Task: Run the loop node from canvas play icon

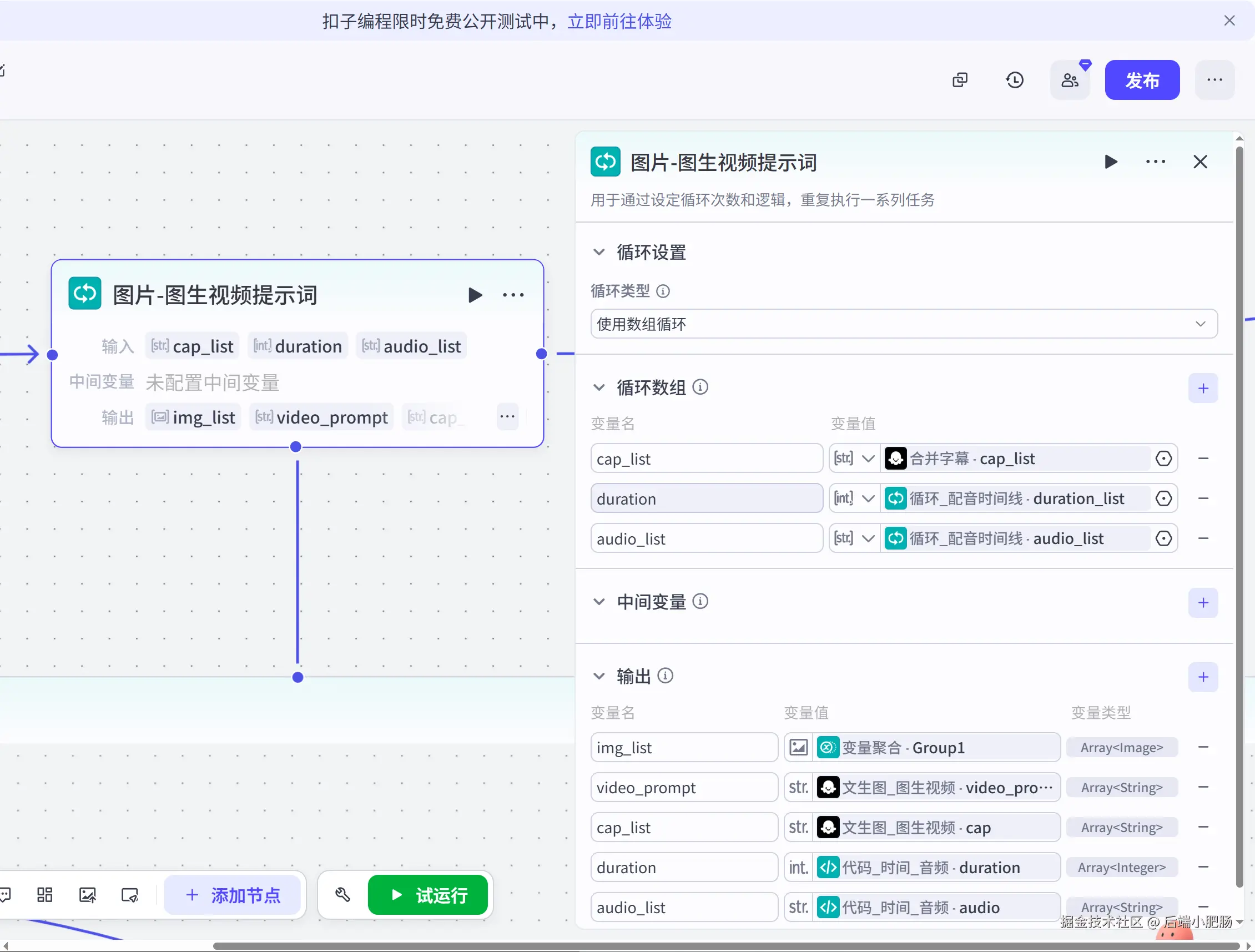Action: pyautogui.click(x=475, y=295)
